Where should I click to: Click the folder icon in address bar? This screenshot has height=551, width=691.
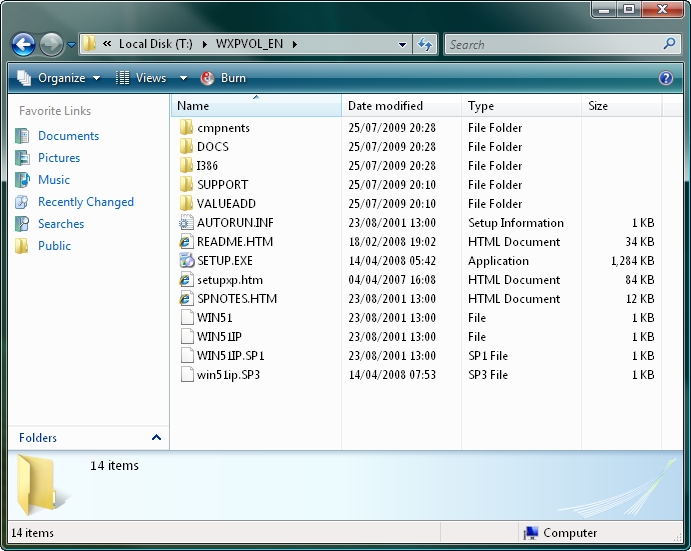[x=89, y=44]
